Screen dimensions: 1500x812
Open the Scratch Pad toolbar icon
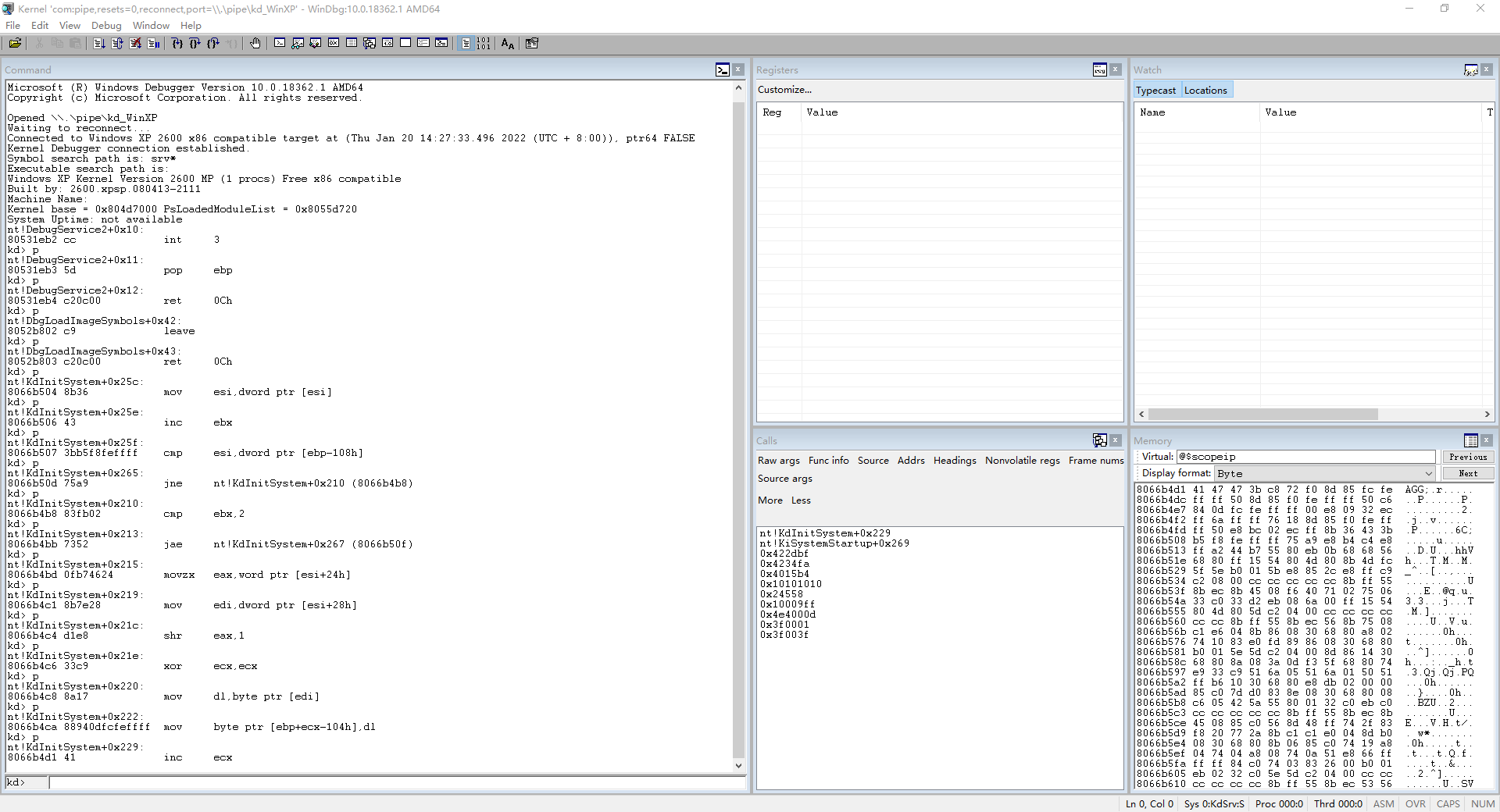[x=405, y=44]
